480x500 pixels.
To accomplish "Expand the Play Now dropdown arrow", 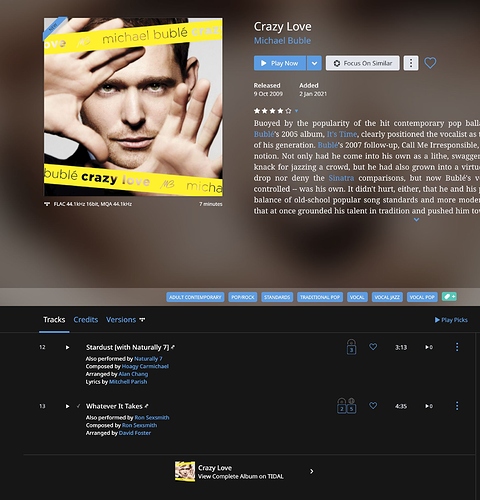I will [314, 63].
